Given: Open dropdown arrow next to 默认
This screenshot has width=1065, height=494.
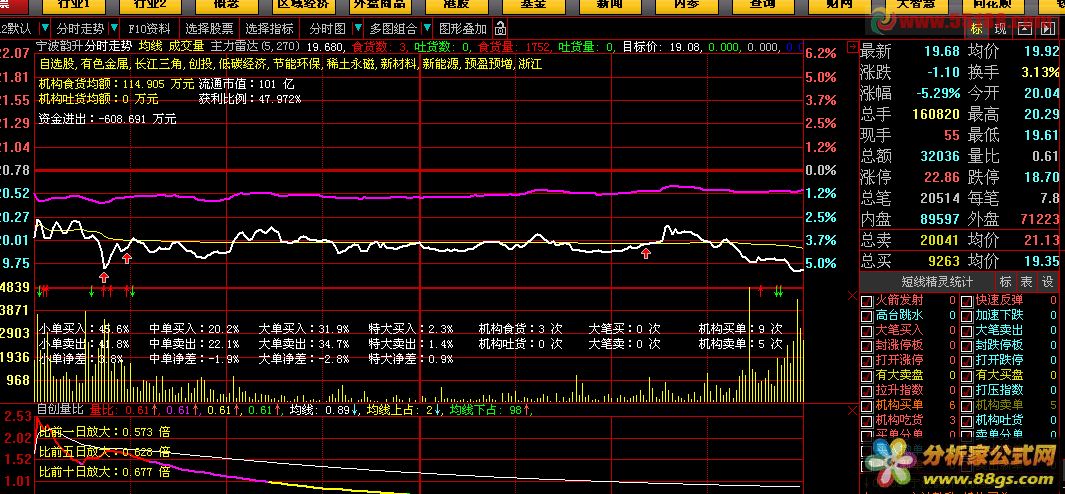Looking at the screenshot, I should [x=44, y=29].
